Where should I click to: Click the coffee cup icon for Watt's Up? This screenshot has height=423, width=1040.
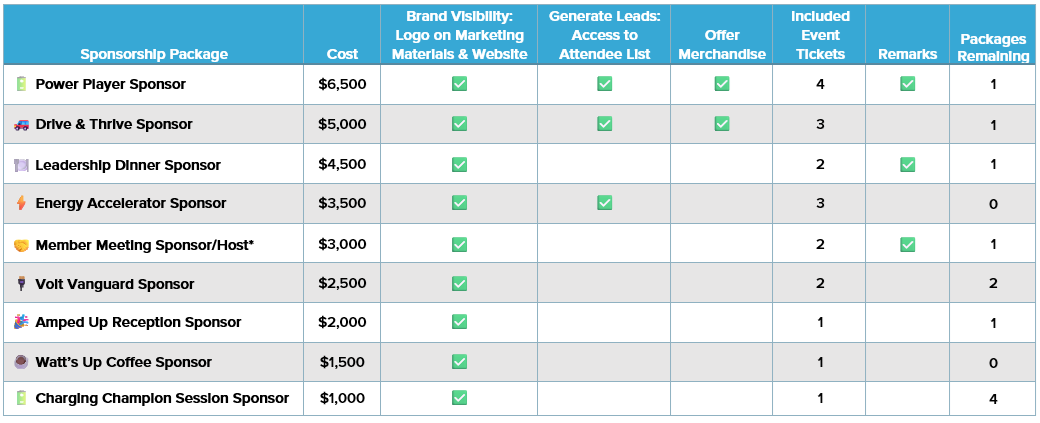click(x=22, y=363)
